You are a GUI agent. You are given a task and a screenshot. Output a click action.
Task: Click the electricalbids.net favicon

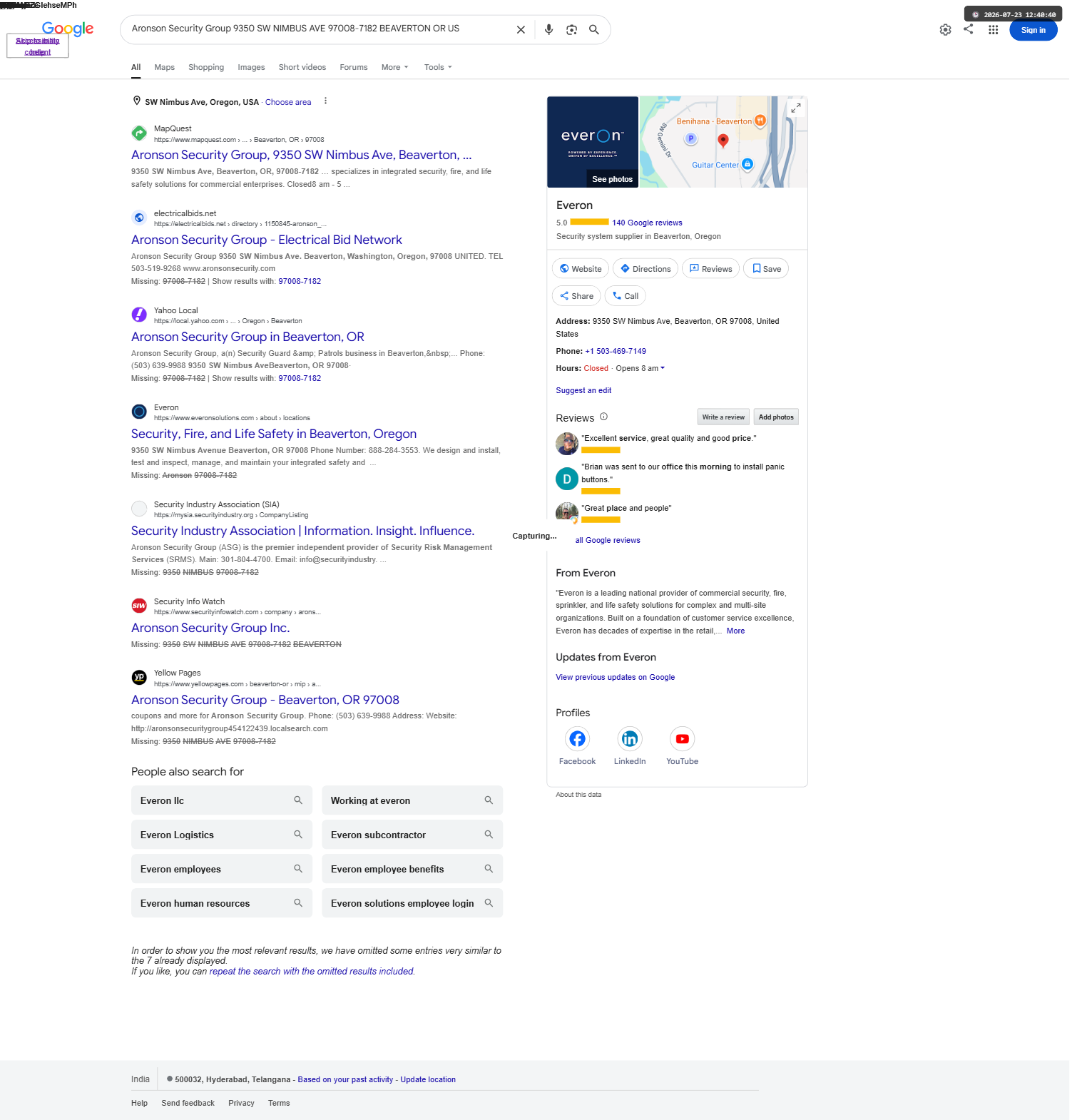coord(139,218)
